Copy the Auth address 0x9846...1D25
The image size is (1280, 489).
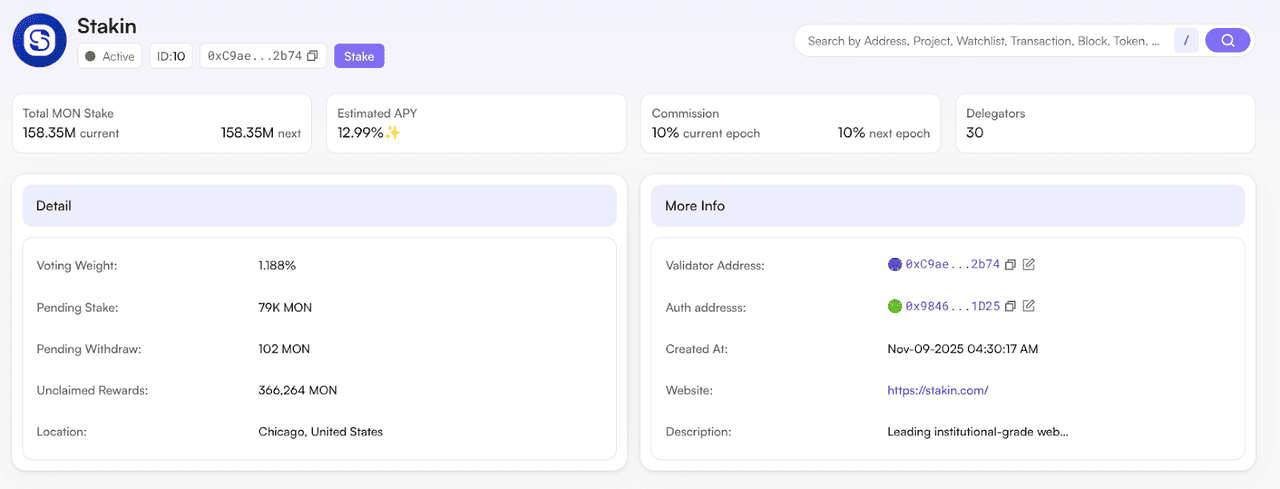pyautogui.click(x=1010, y=306)
